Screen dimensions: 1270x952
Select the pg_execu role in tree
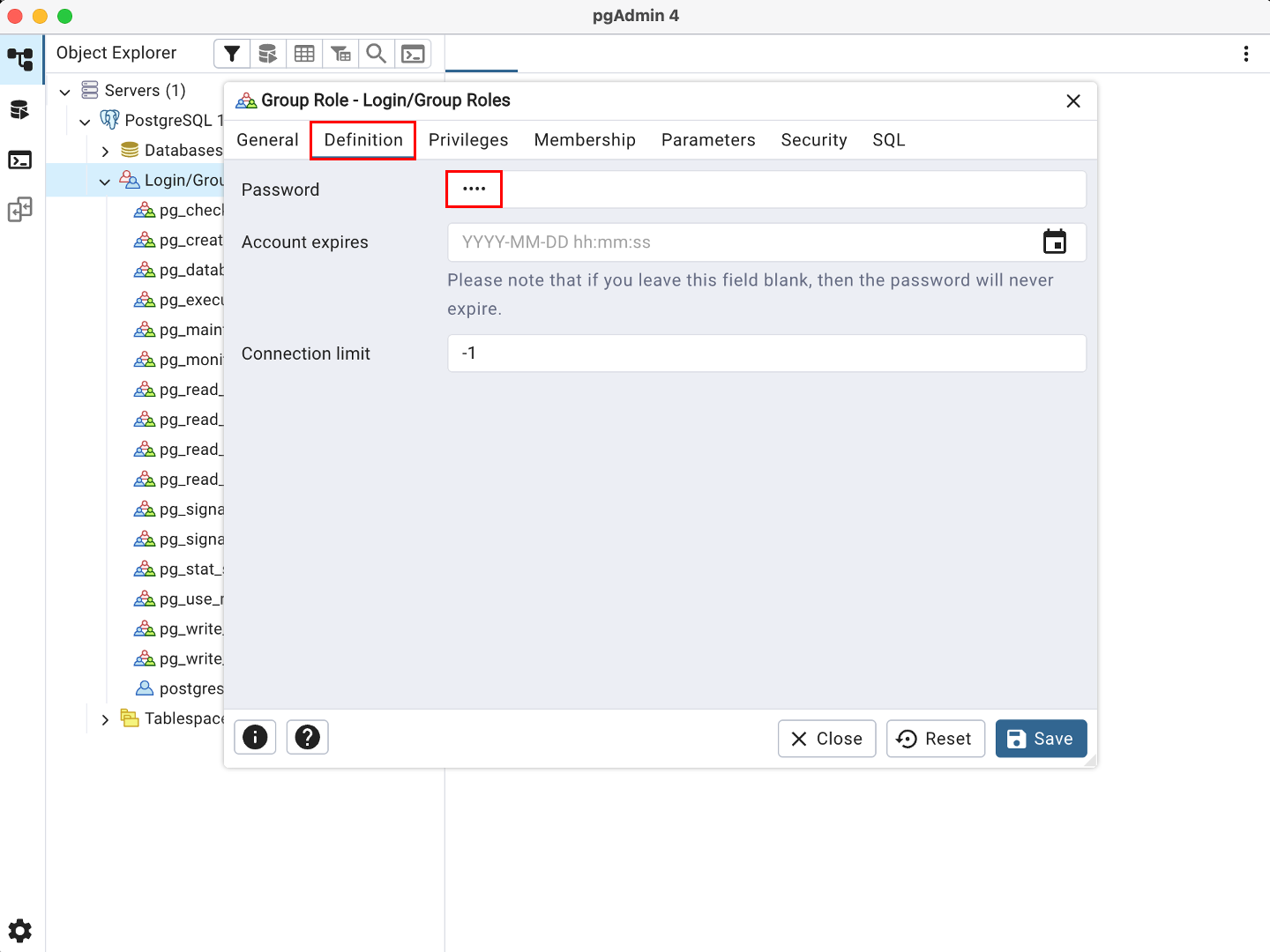coord(191,300)
